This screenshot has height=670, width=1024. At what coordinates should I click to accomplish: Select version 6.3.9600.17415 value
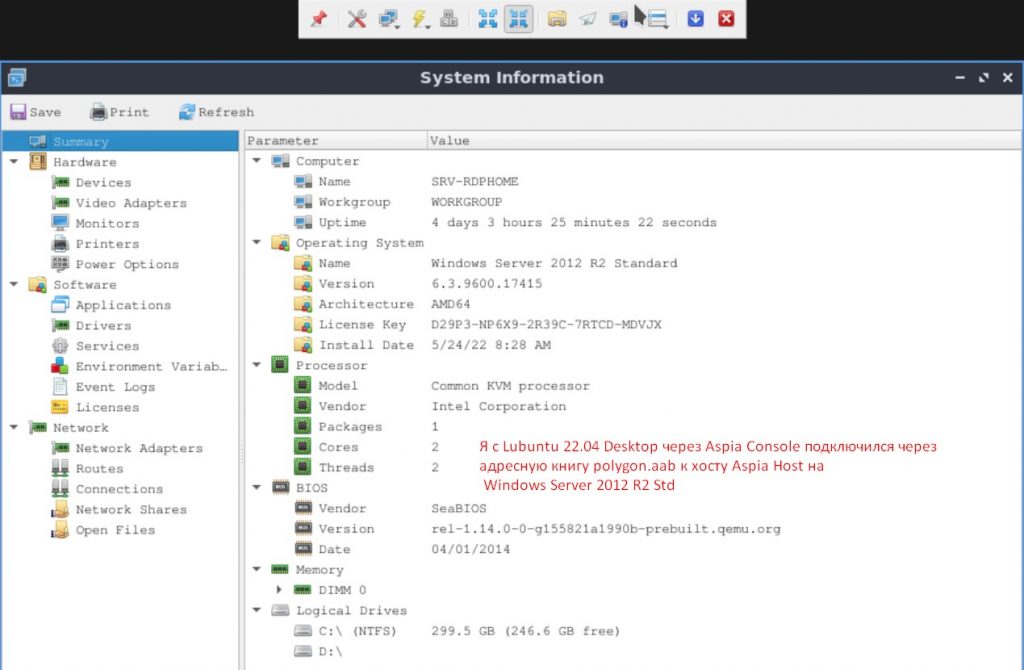[487, 283]
